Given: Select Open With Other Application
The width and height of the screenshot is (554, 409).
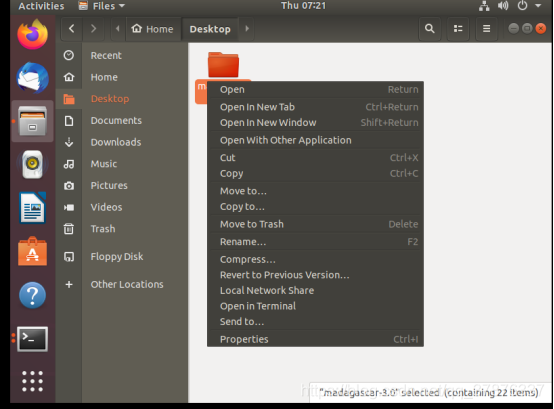Looking at the screenshot, I should coord(316,140).
